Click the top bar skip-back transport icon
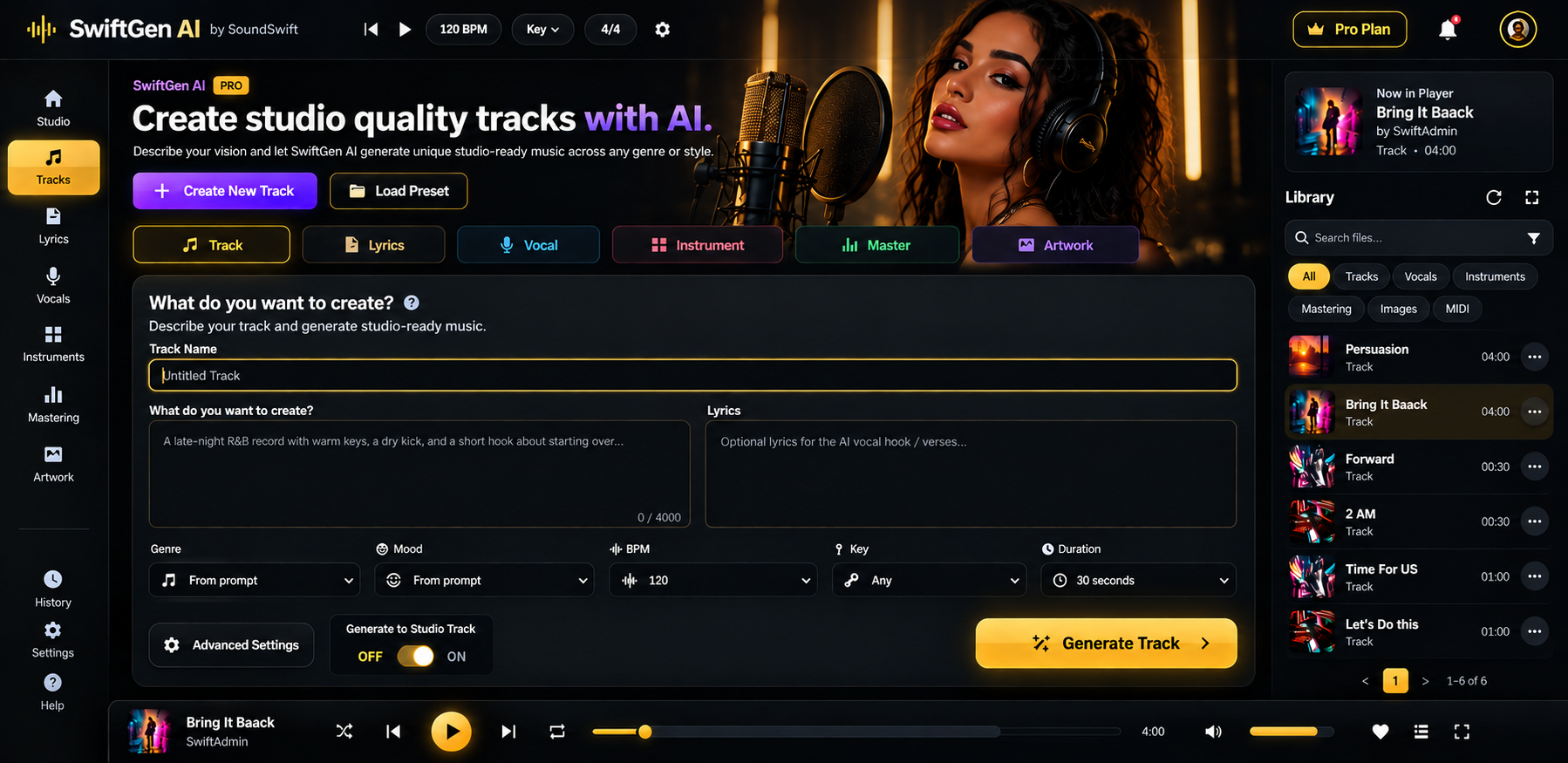The width and height of the screenshot is (1568, 763). (371, 30)
